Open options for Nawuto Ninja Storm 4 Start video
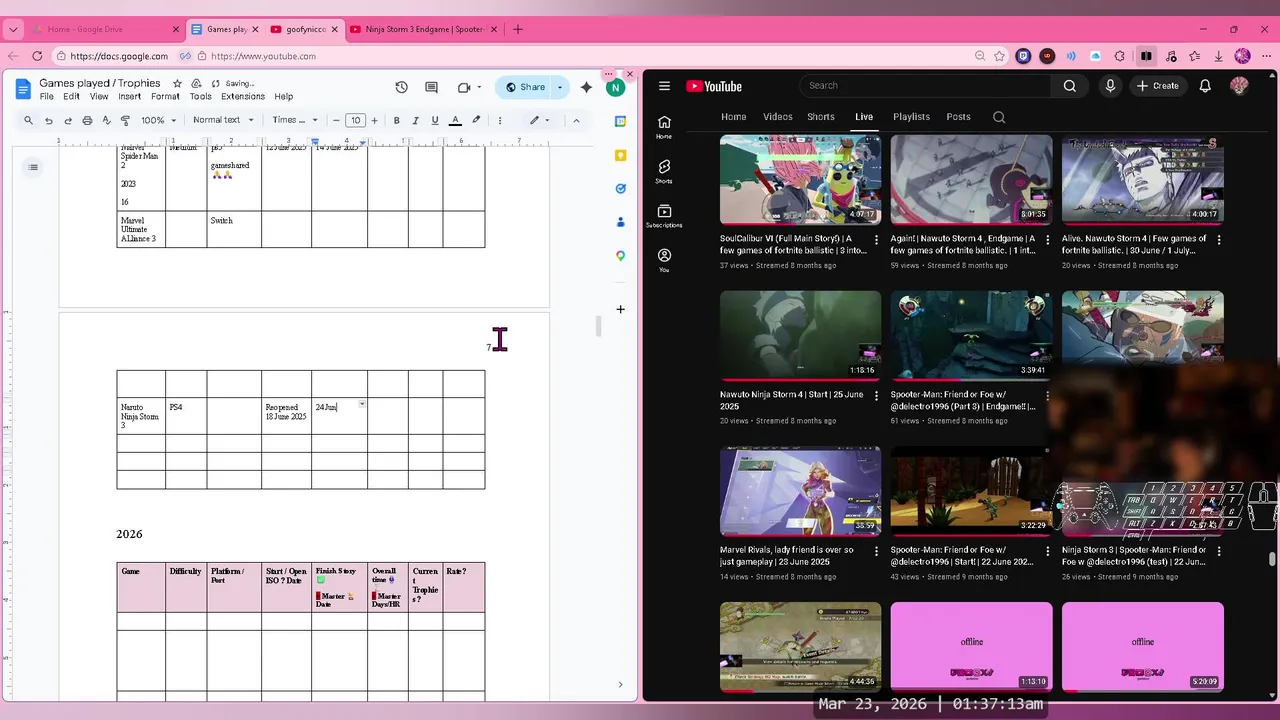Image resolution: width=1280 pixels, height=720 pixels. click(x=877, y=396)
